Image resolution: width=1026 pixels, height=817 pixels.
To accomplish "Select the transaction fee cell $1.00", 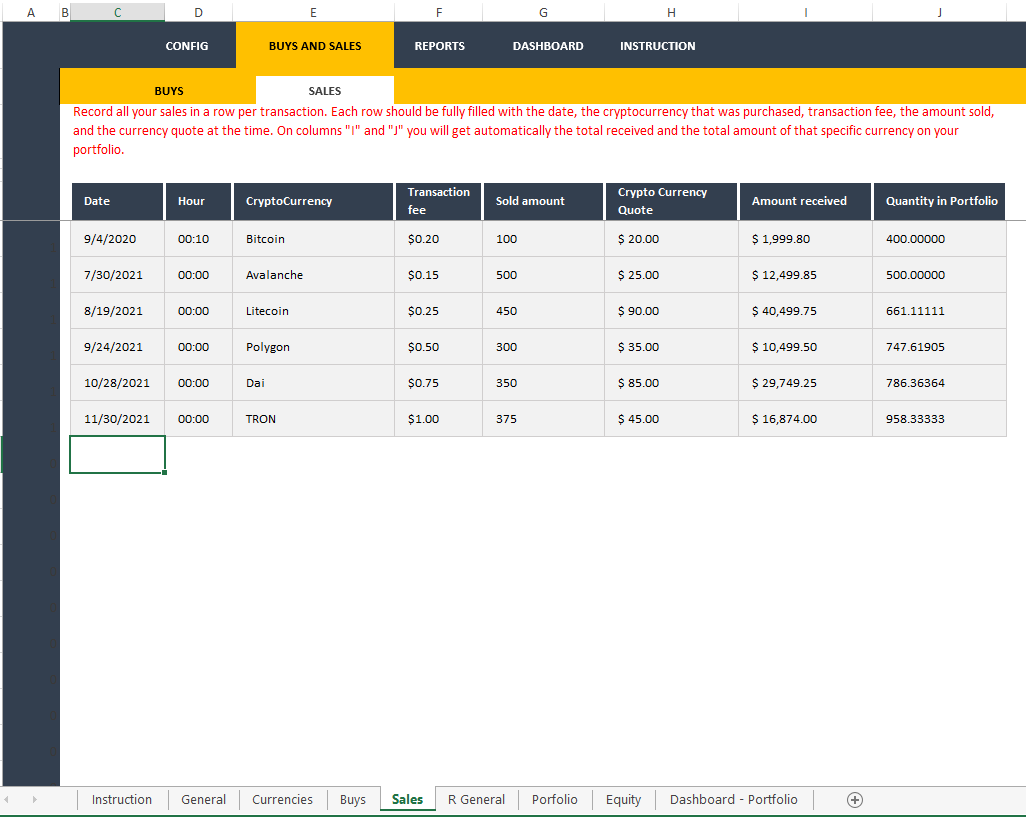I will click(438, 419).
